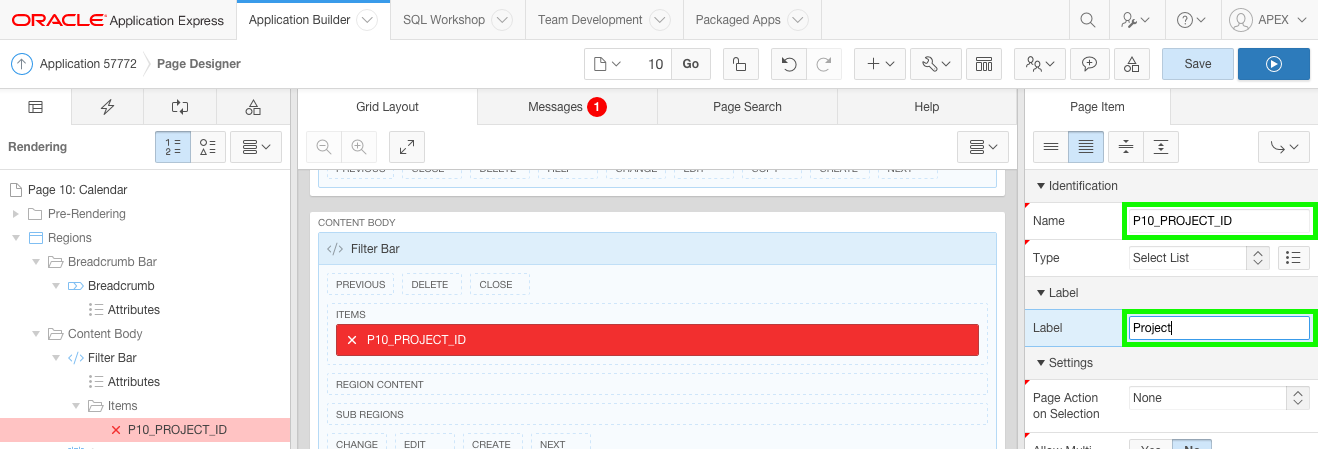
Task: Switch to Page Shared Components tab icon
Action: tap(252, 107)
